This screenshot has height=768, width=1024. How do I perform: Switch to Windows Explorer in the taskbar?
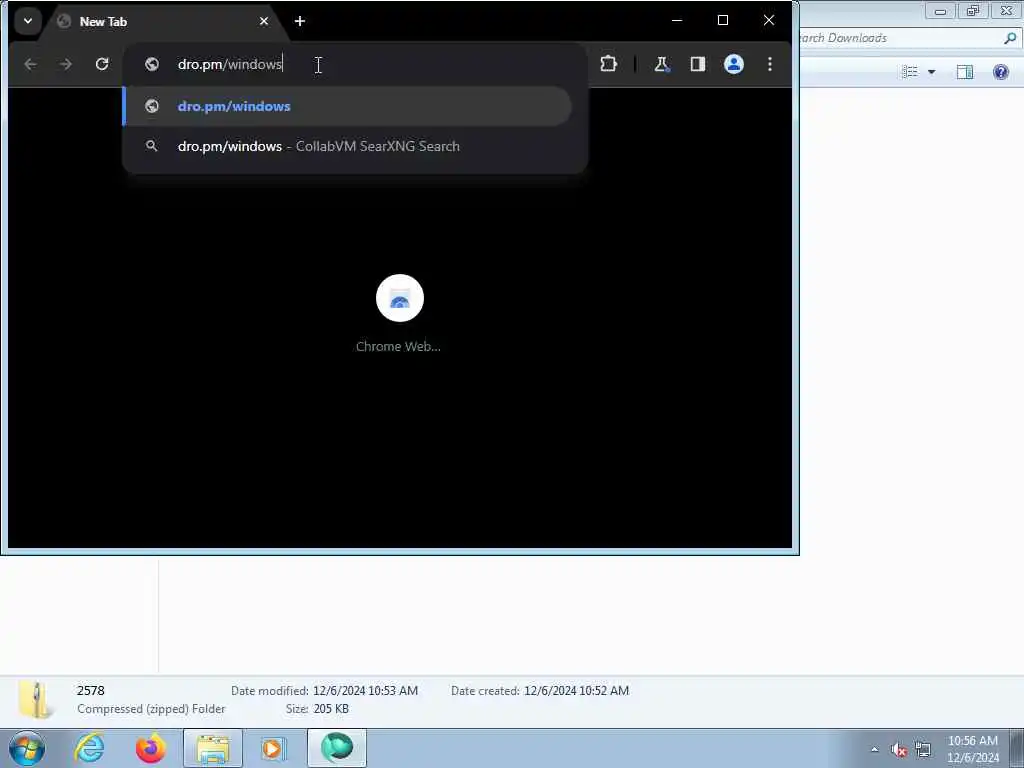[213, 748]
